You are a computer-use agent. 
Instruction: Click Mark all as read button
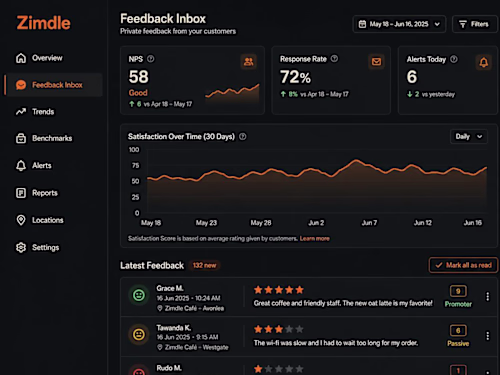[463, 265]
